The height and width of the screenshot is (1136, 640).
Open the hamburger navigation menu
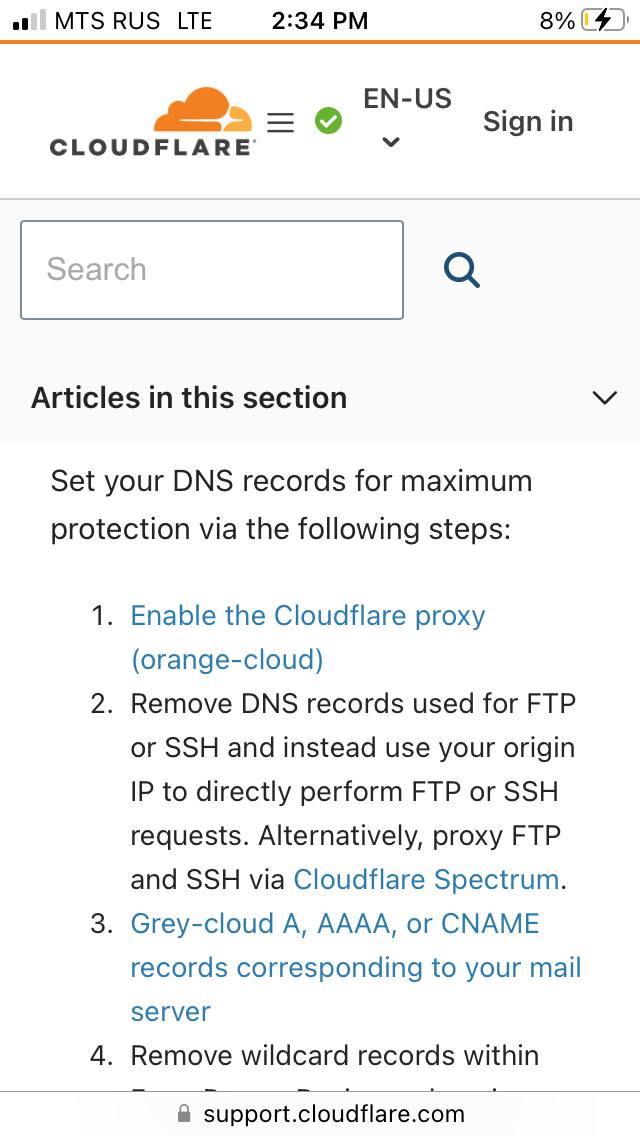[281, 122]
